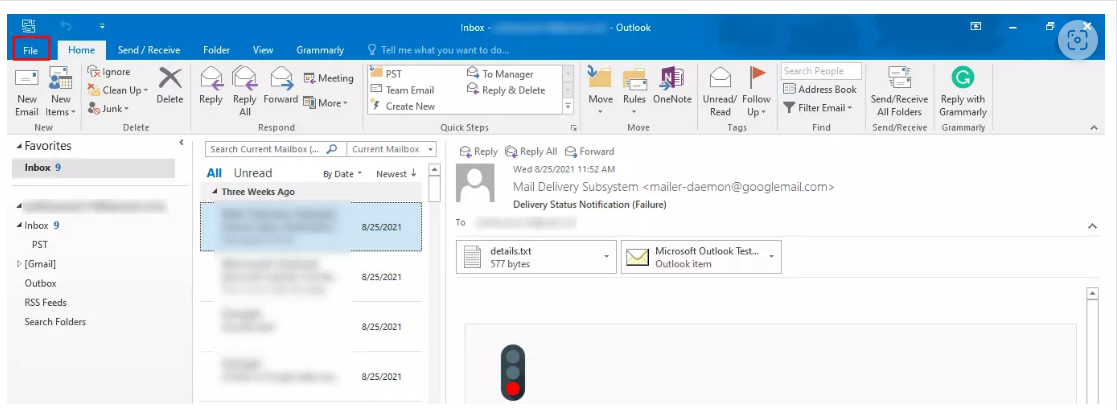This screenshot has width=1117, height=410.
Task: Toggle Unread/Read status
Action: [720, 91]
